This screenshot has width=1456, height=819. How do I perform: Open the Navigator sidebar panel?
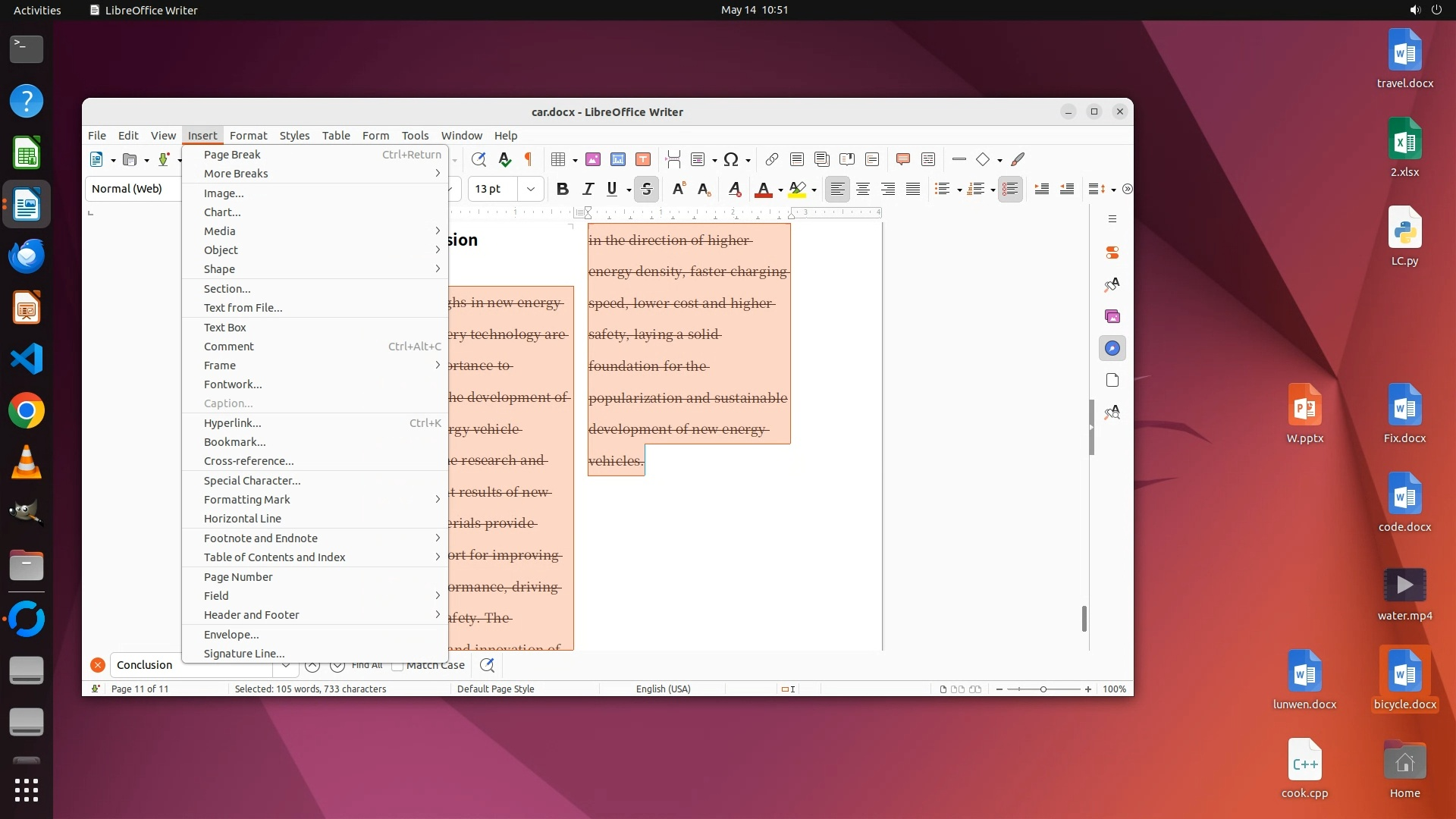[1112, 348]
